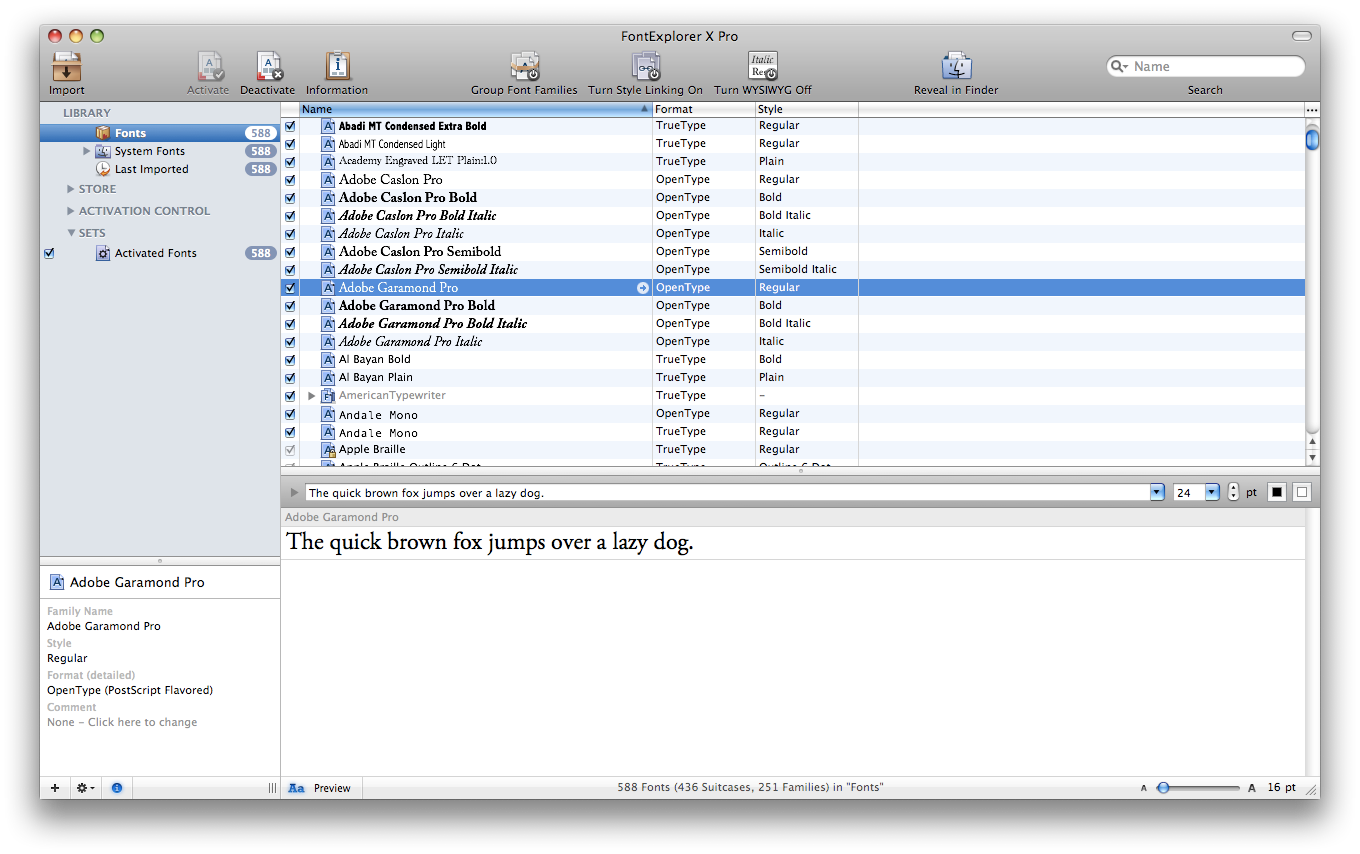
Task: Click Turn WYSIWYG Off icon
Action: coord(763,67)
